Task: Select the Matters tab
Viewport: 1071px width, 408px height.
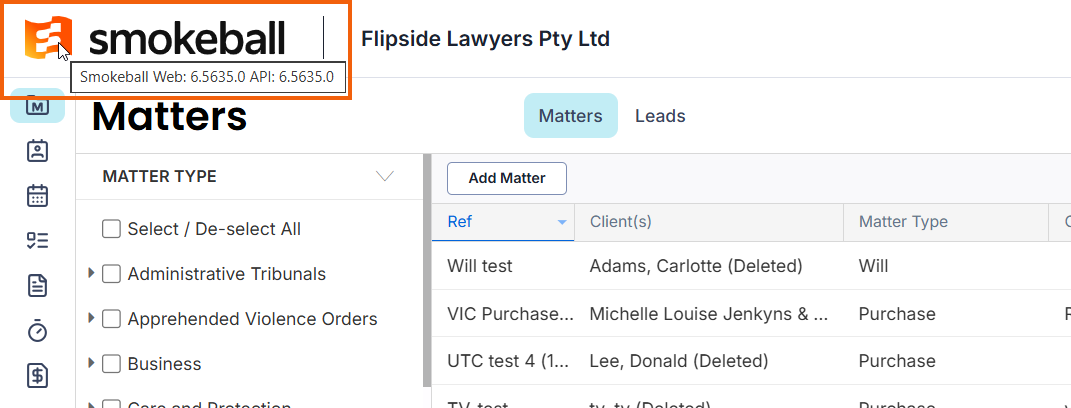Action: click(x=570, y=115)
